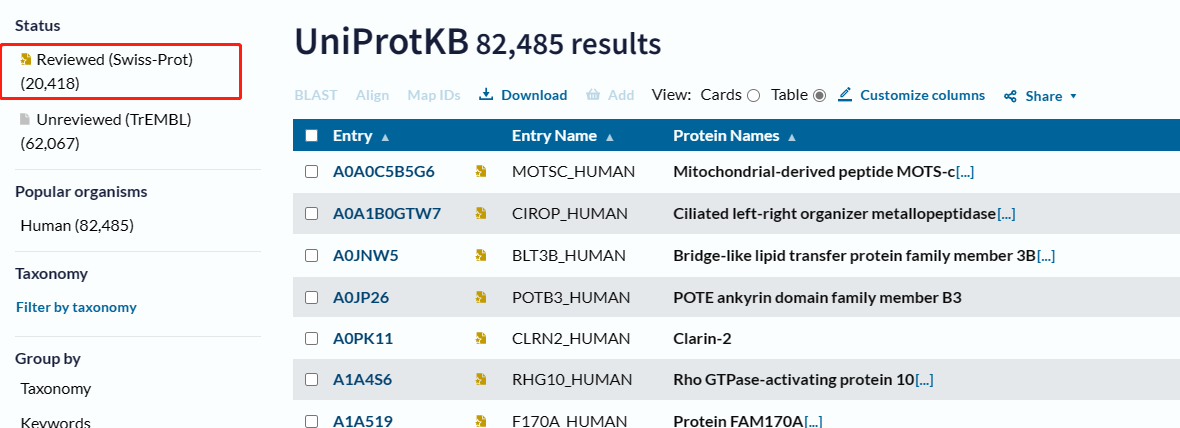
Task: Sort by Entry Name column arrow
Action: pyautogui.click(x=610, y=137)
